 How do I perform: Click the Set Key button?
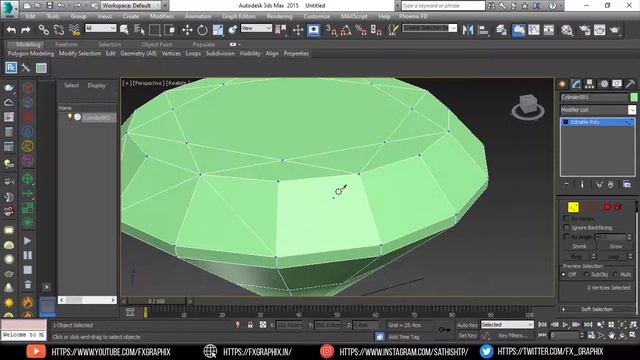point(467,336)
